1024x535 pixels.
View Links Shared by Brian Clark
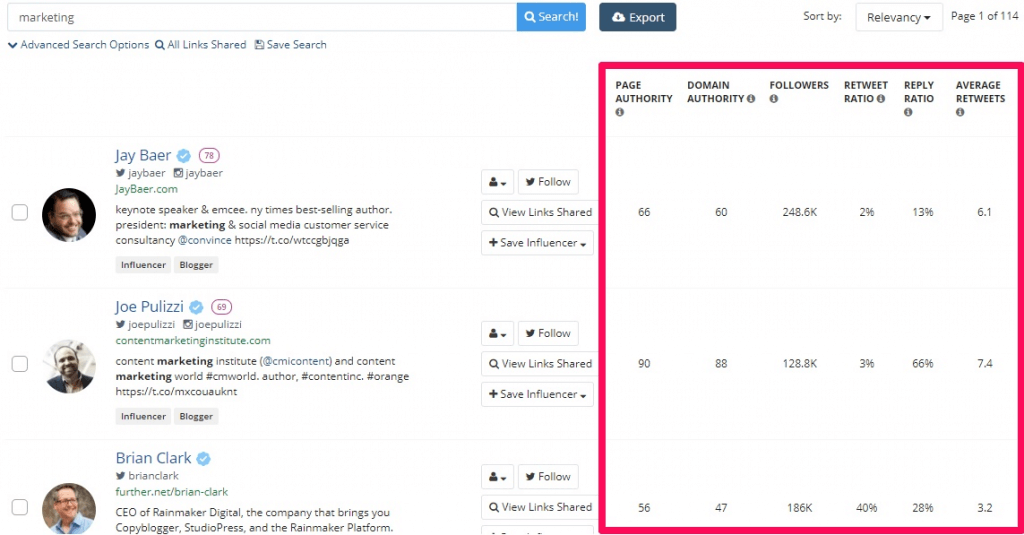(x=539, y=507)
